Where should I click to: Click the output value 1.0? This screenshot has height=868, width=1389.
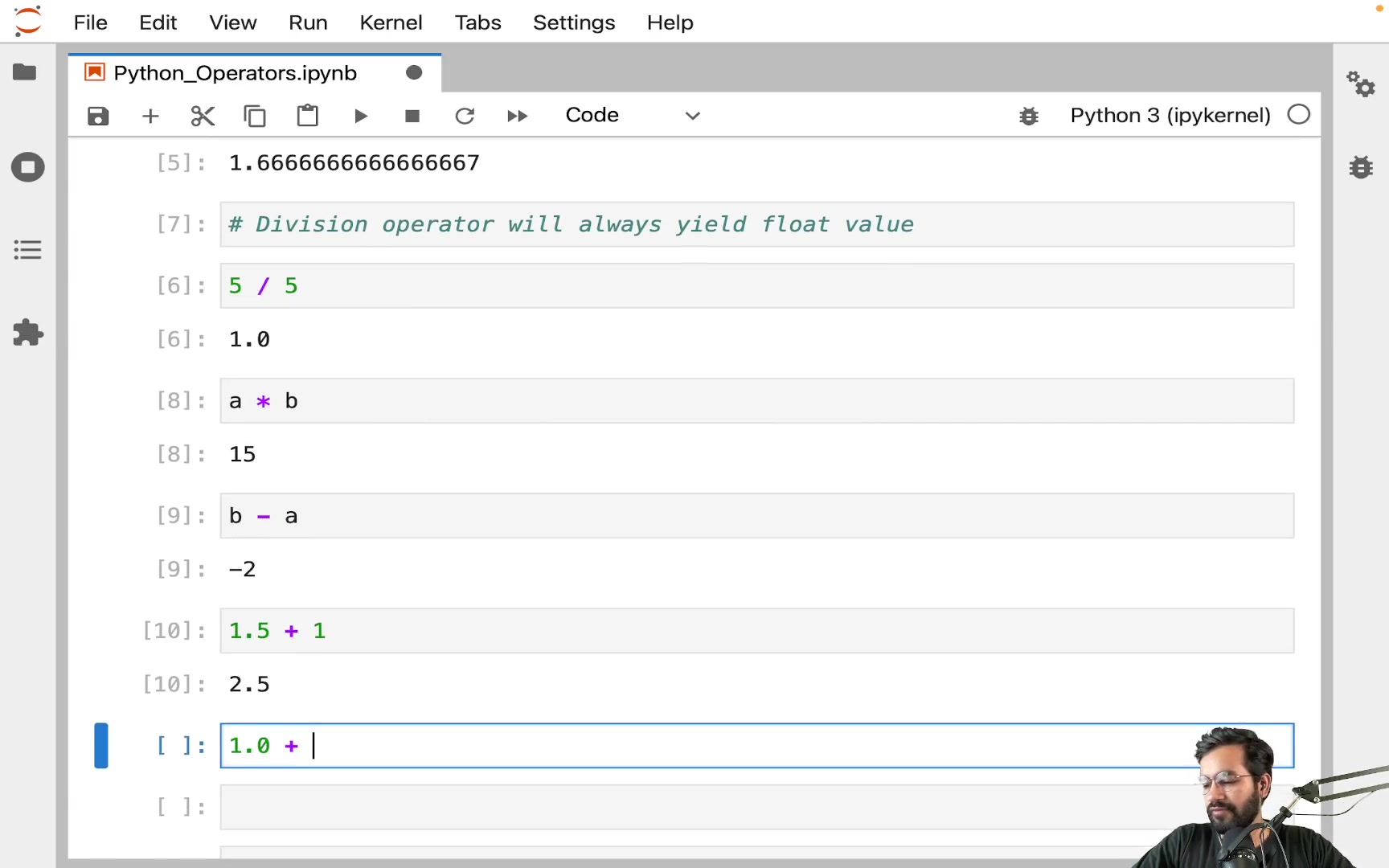point(249,339)
